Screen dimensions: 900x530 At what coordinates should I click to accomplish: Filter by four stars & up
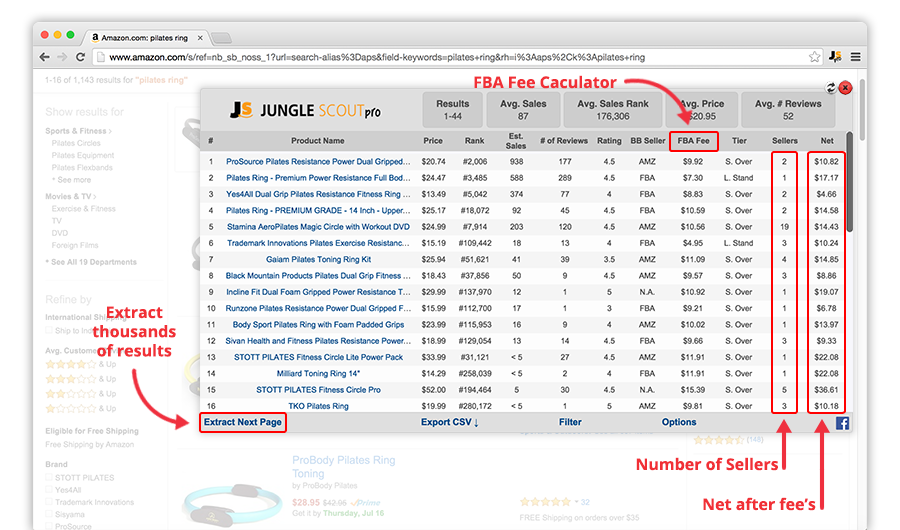pos(80,364)
